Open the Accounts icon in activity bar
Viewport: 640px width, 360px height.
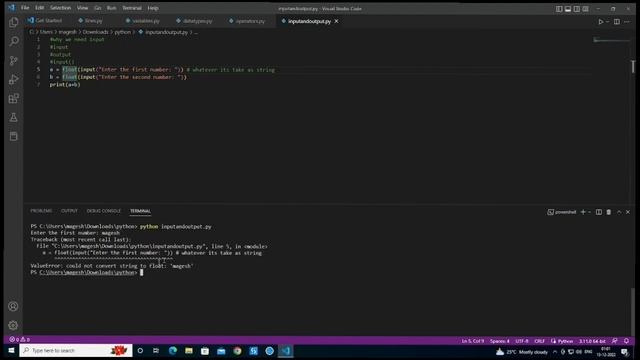(13, 306)
